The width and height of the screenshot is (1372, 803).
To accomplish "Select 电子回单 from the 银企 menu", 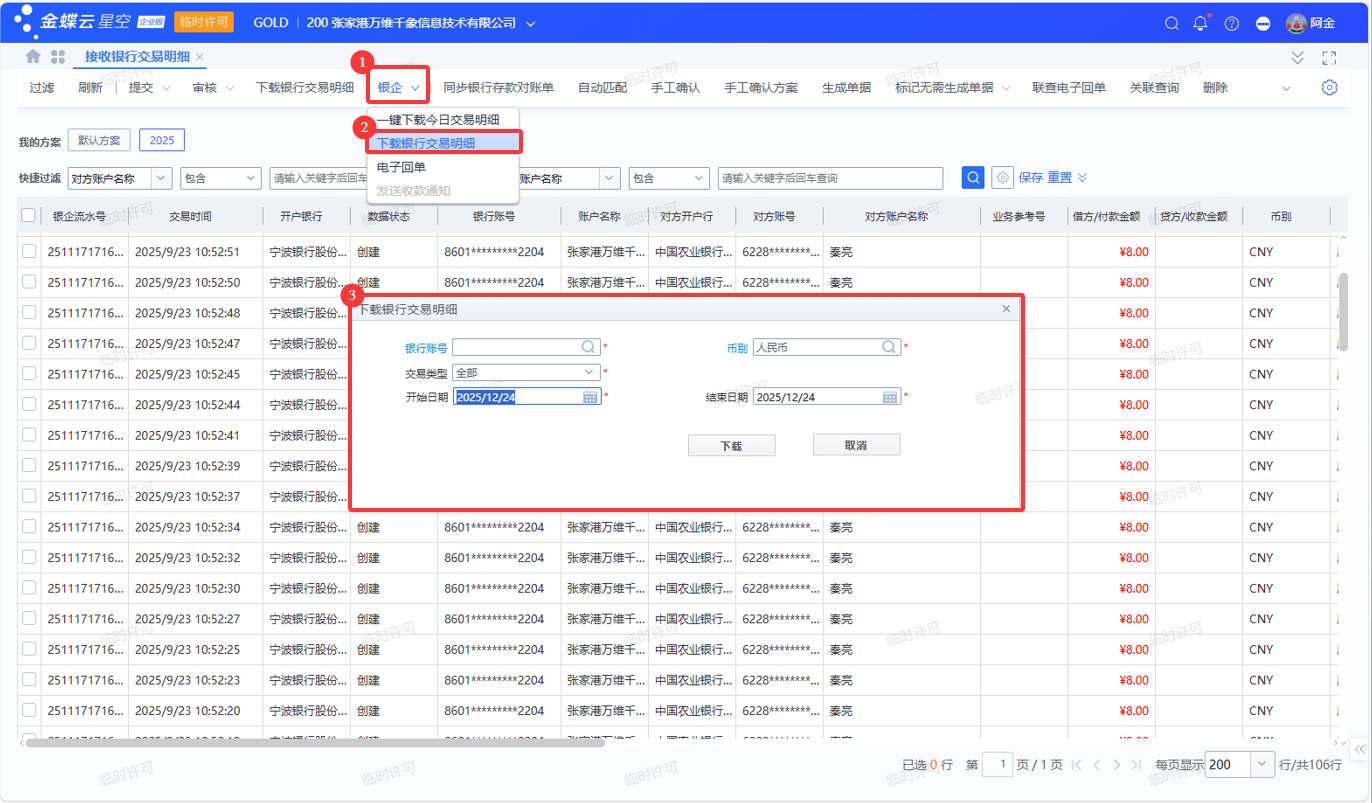I will tap(401, 167).
